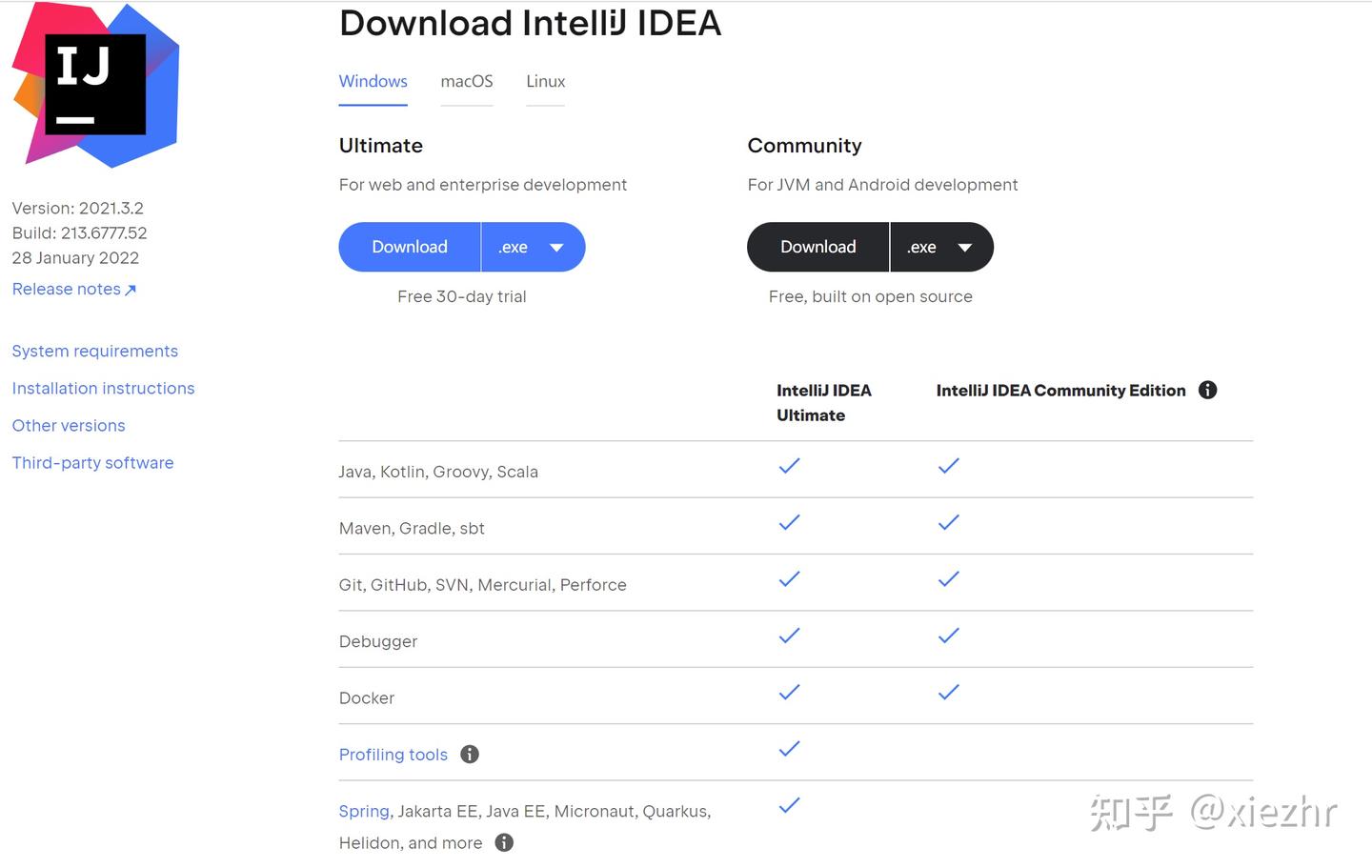Open the Profiling tools feature link
This screenshot has height=868, width=1372.
pyautogui.click(x=393, y=754)
